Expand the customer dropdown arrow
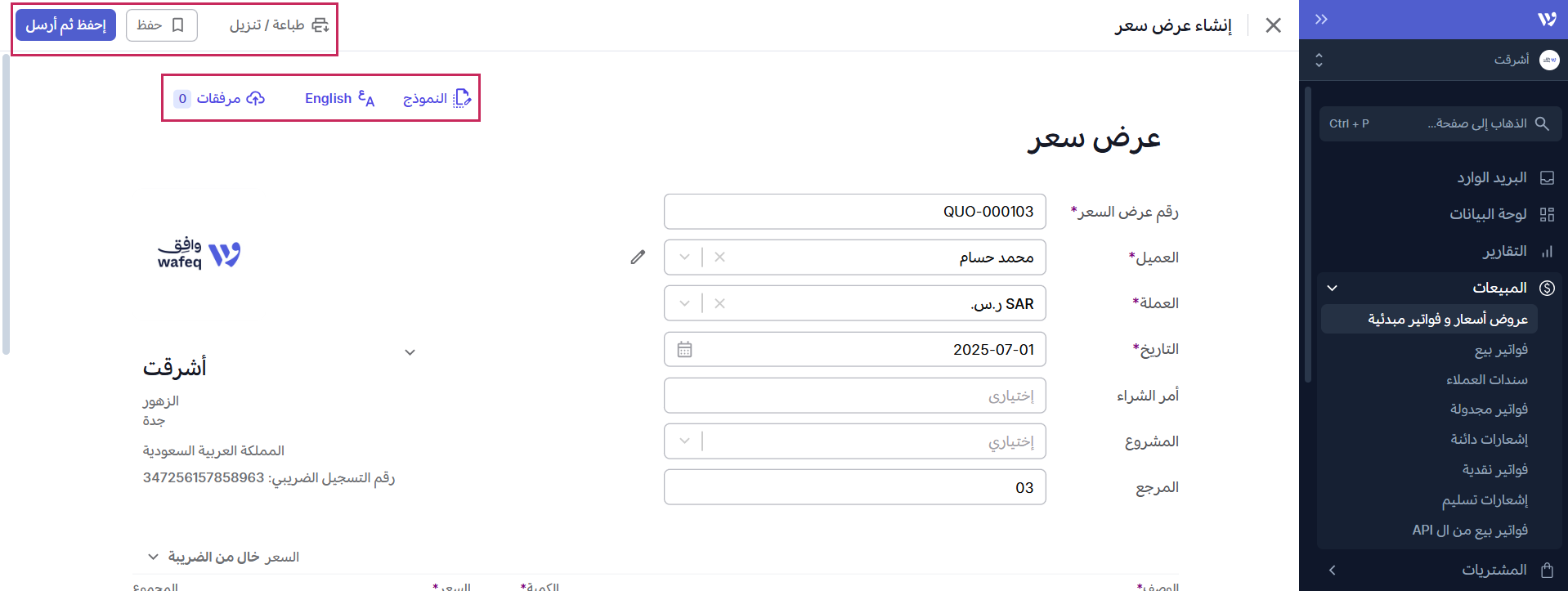This screenshot has height=591, width=1568. click(684, 257)
